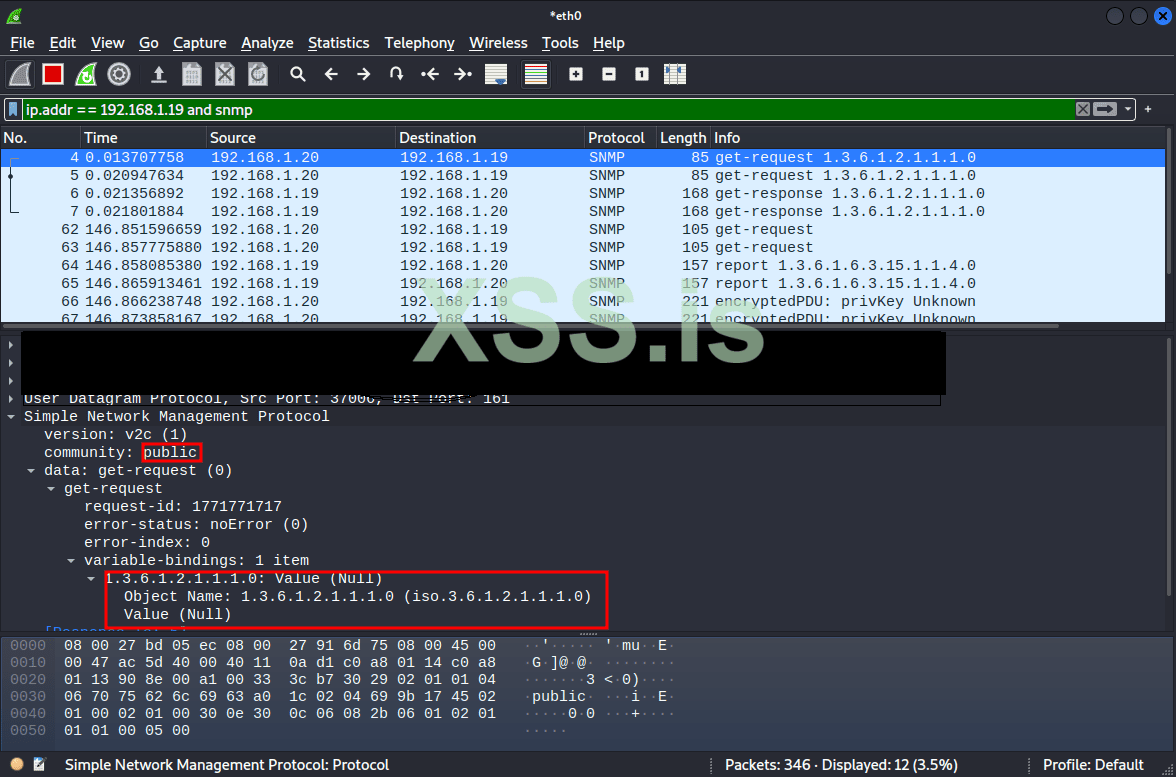
Task: Click the display filter input field
Action: 548,110
